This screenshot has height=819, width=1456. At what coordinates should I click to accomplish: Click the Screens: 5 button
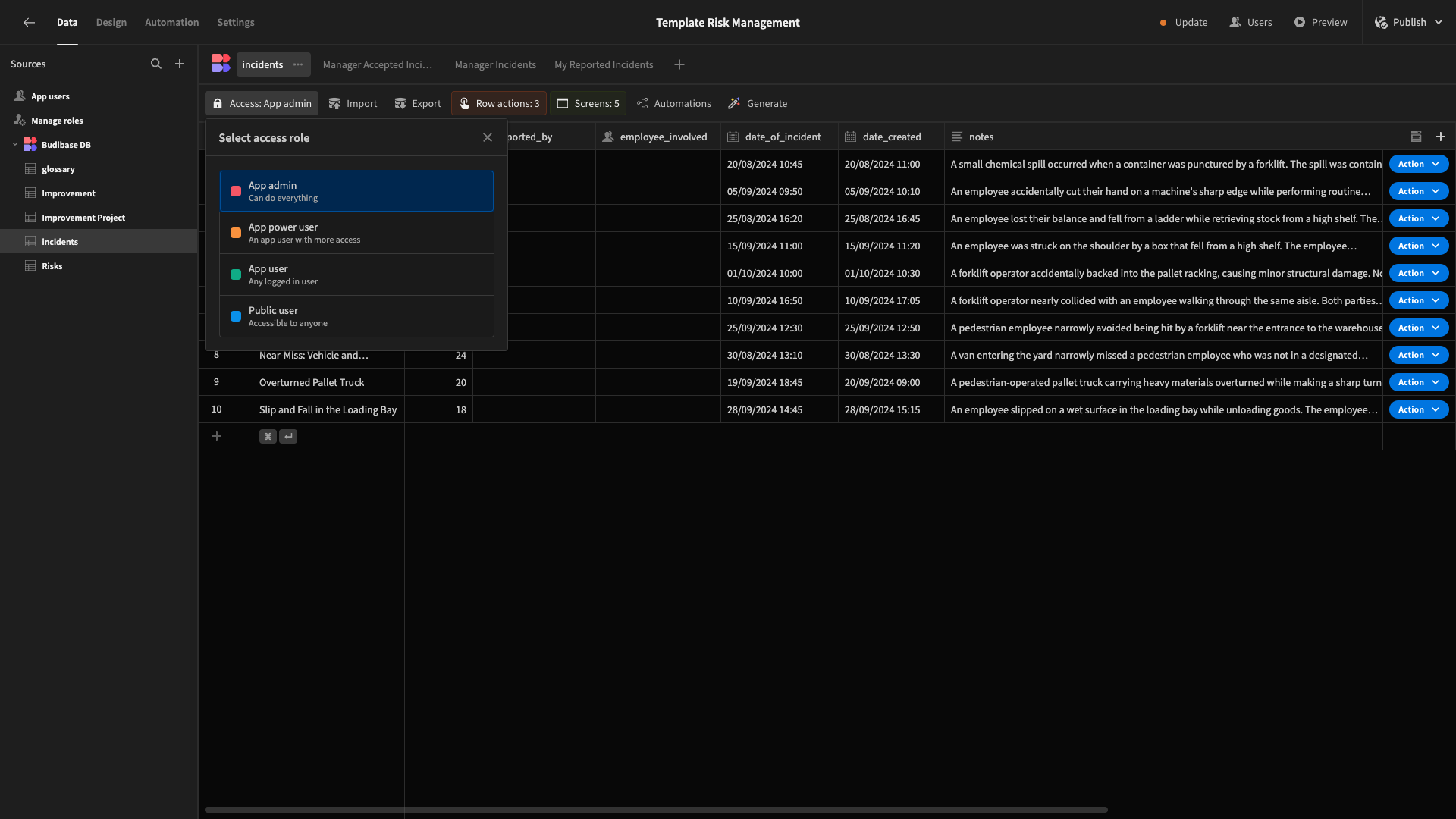(x=588, y=104)
